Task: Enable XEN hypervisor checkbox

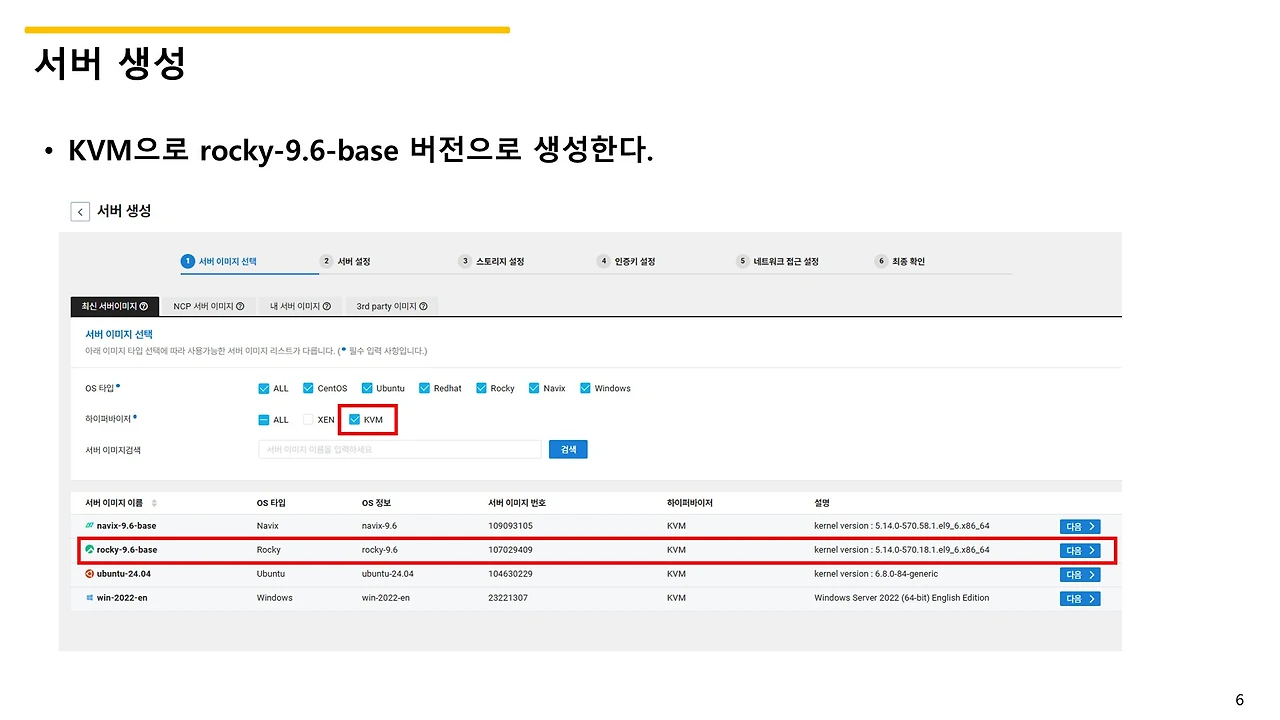Action: [308, 420]
